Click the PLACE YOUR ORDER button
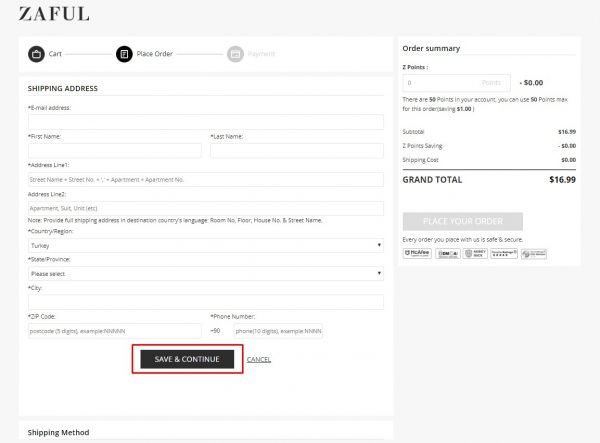This screenshot has height=443, width=600. click(x=463, y=221)
